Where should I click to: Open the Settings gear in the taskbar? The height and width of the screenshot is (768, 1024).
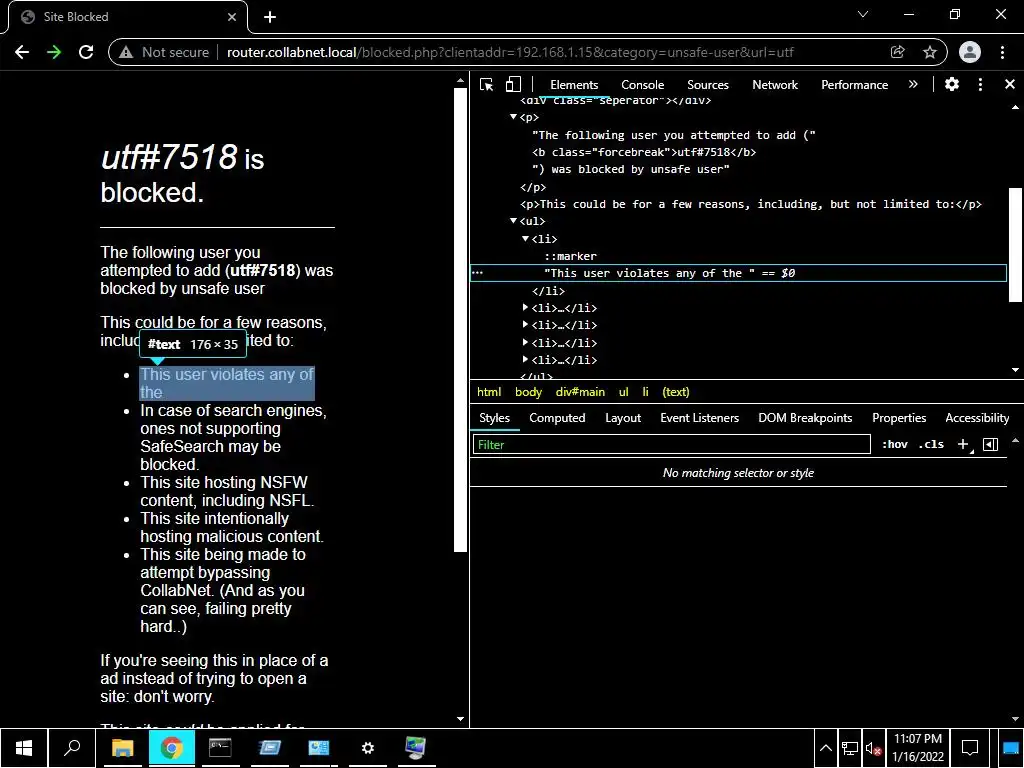tap(368, 748)
